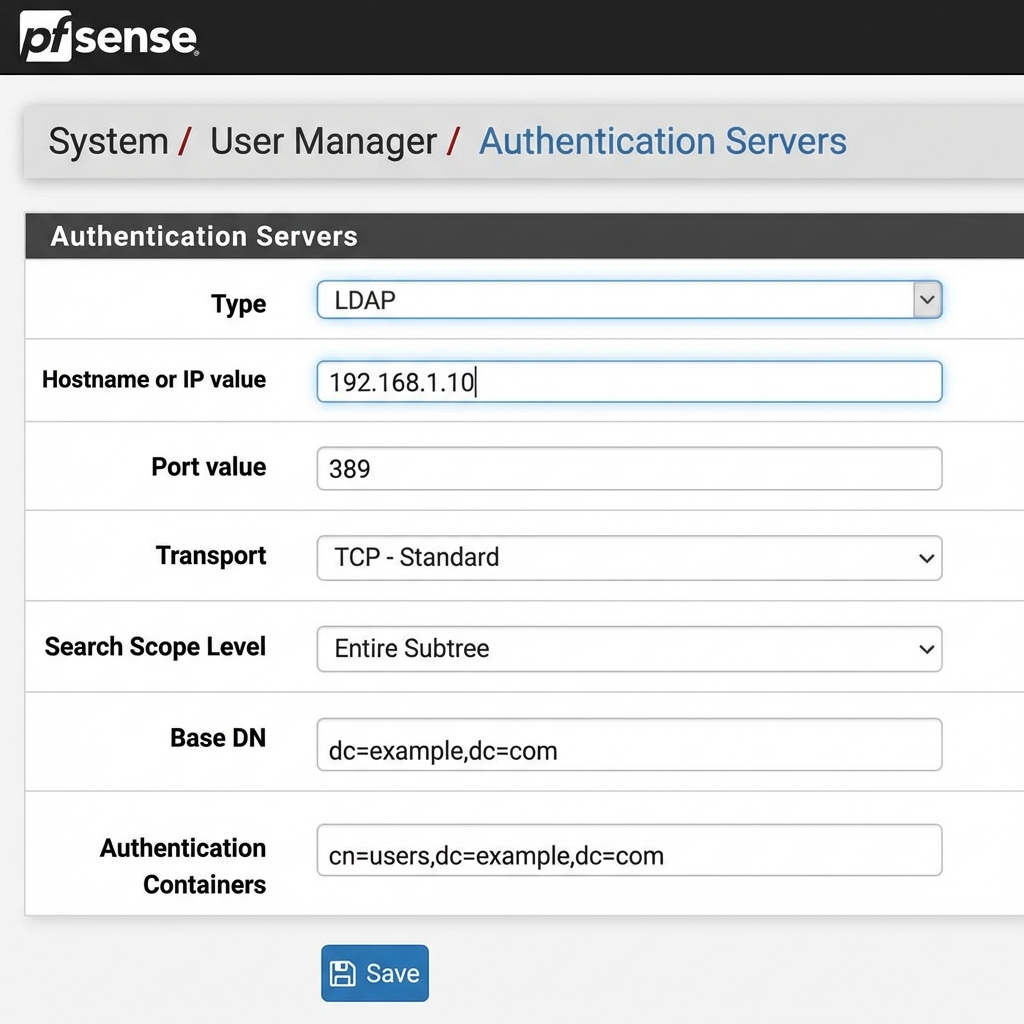Click the dropdown arrow on the Type selector
Image resolution: width=1024 pixels, height=1024 pixels.
coord(928,299)
